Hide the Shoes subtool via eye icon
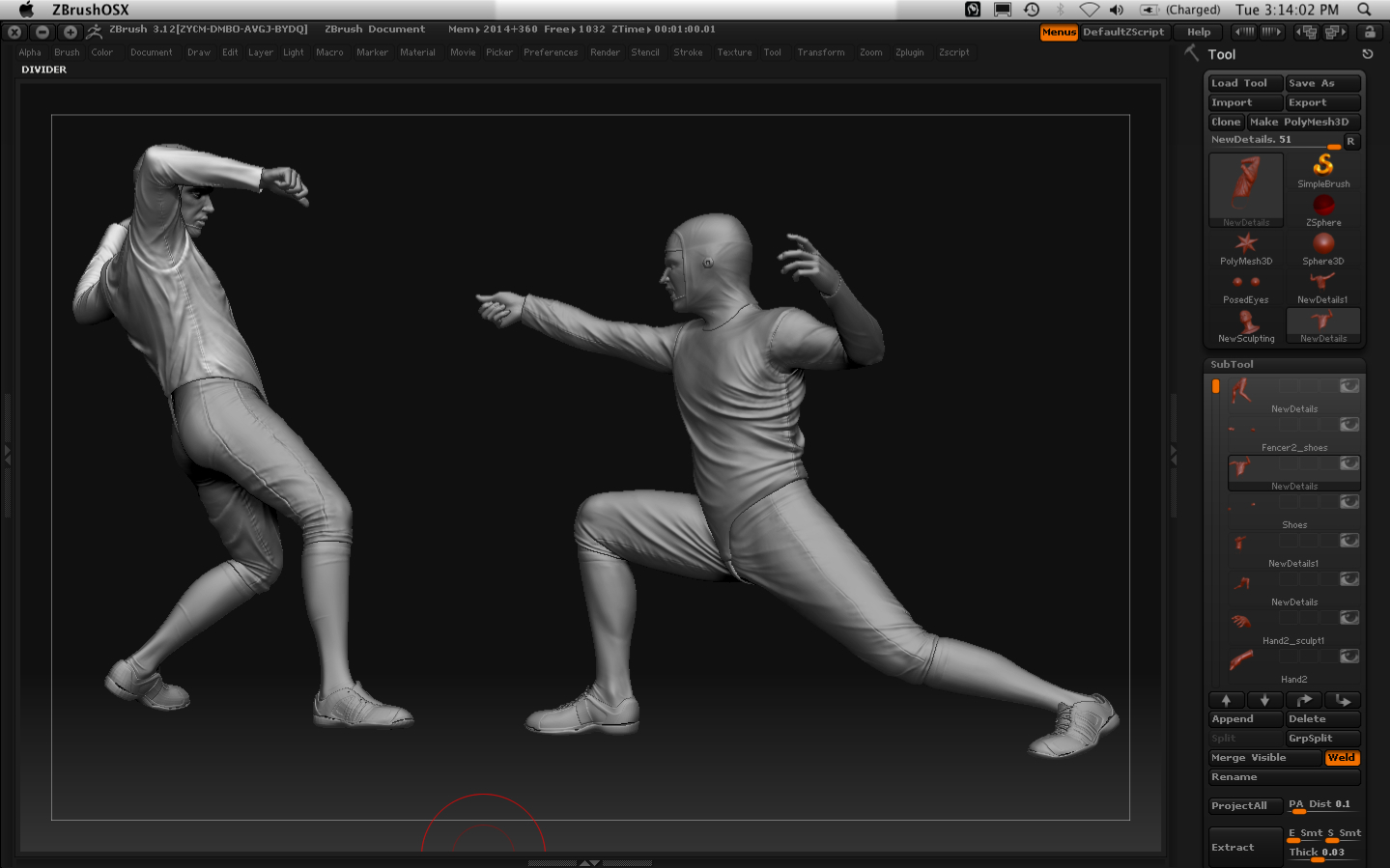Image resolution: width=1390 pixels, height=868 pixels. (x=1349, y=502)
